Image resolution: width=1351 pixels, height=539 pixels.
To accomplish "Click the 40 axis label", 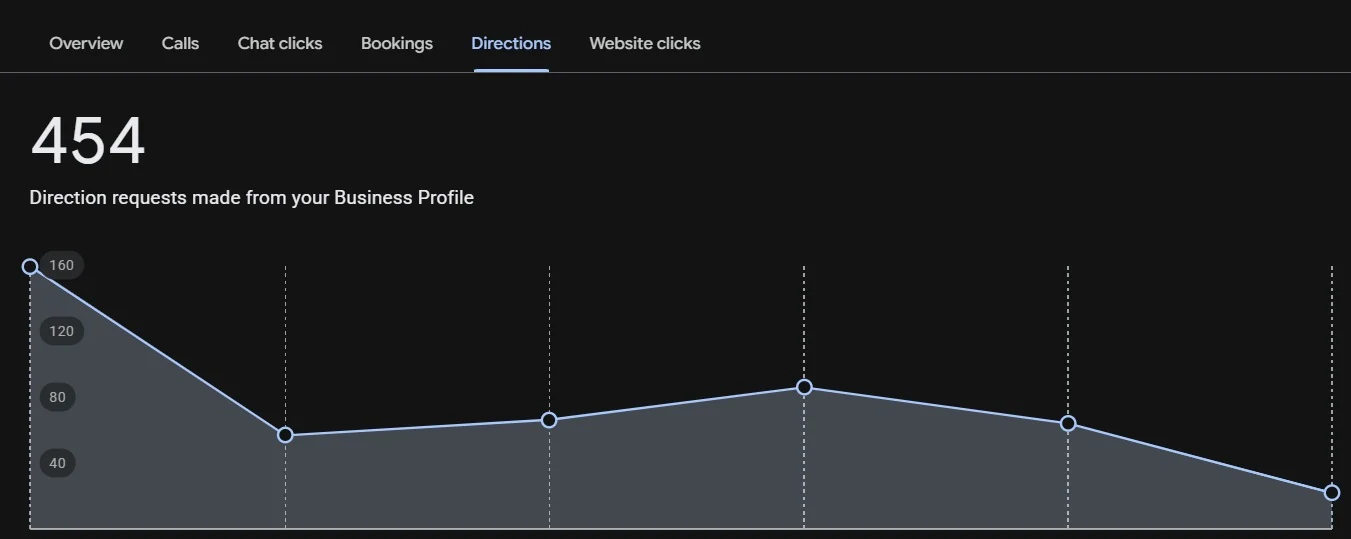I will (57, 463).
